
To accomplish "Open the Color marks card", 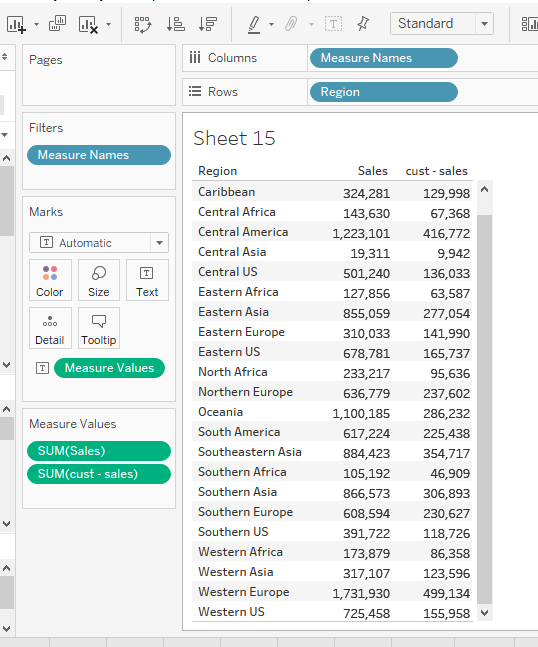I will [50, 280].
